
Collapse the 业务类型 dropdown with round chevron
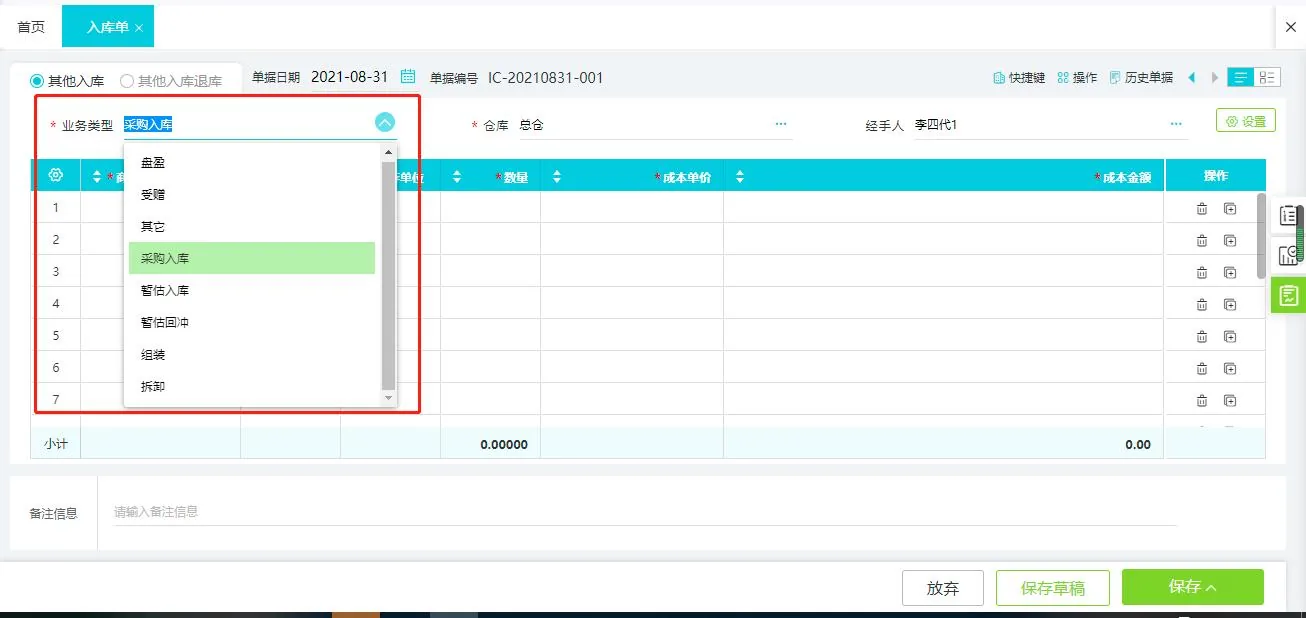[x=385, y=123]
